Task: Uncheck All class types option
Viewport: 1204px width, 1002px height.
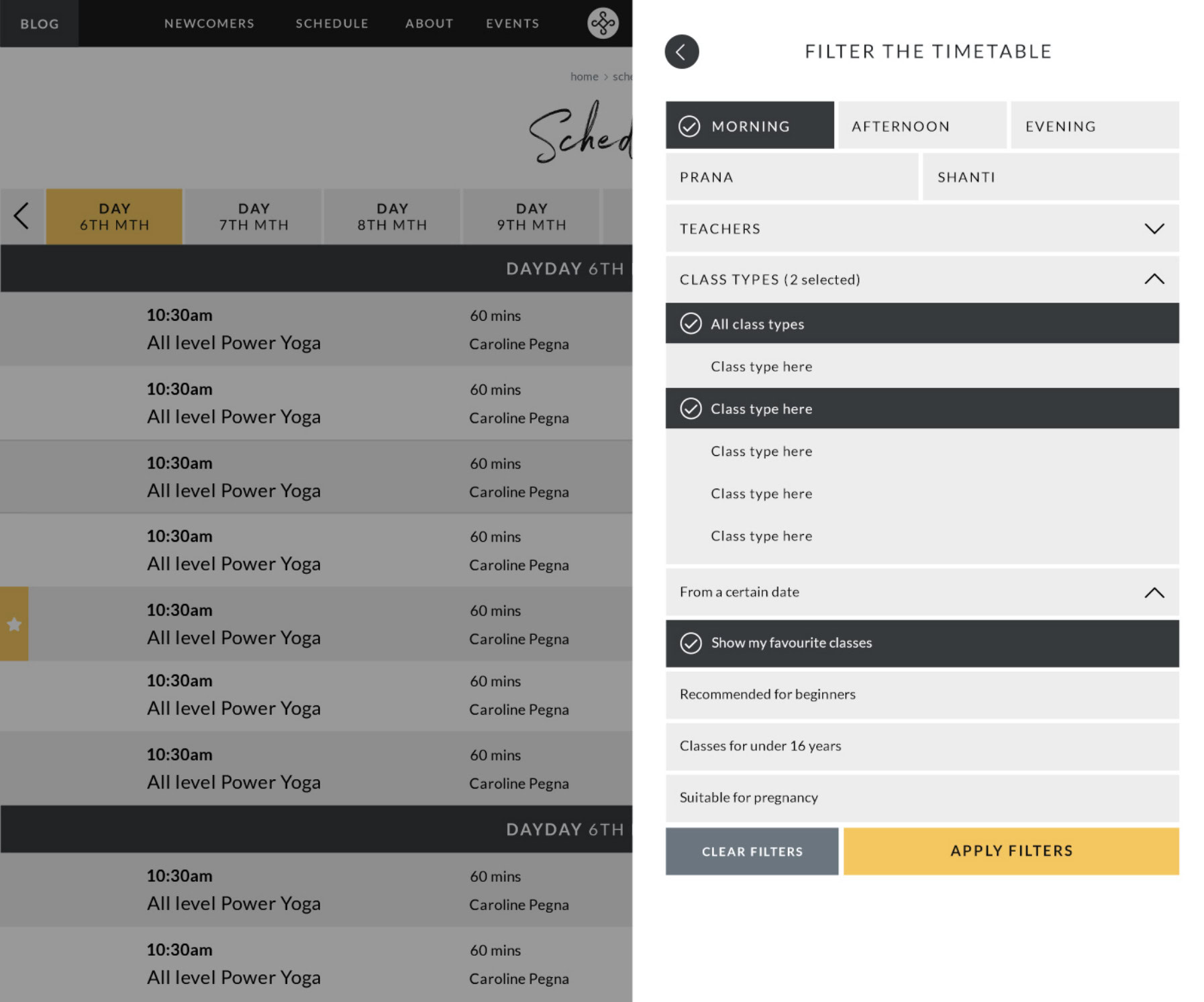Action: 922,323
